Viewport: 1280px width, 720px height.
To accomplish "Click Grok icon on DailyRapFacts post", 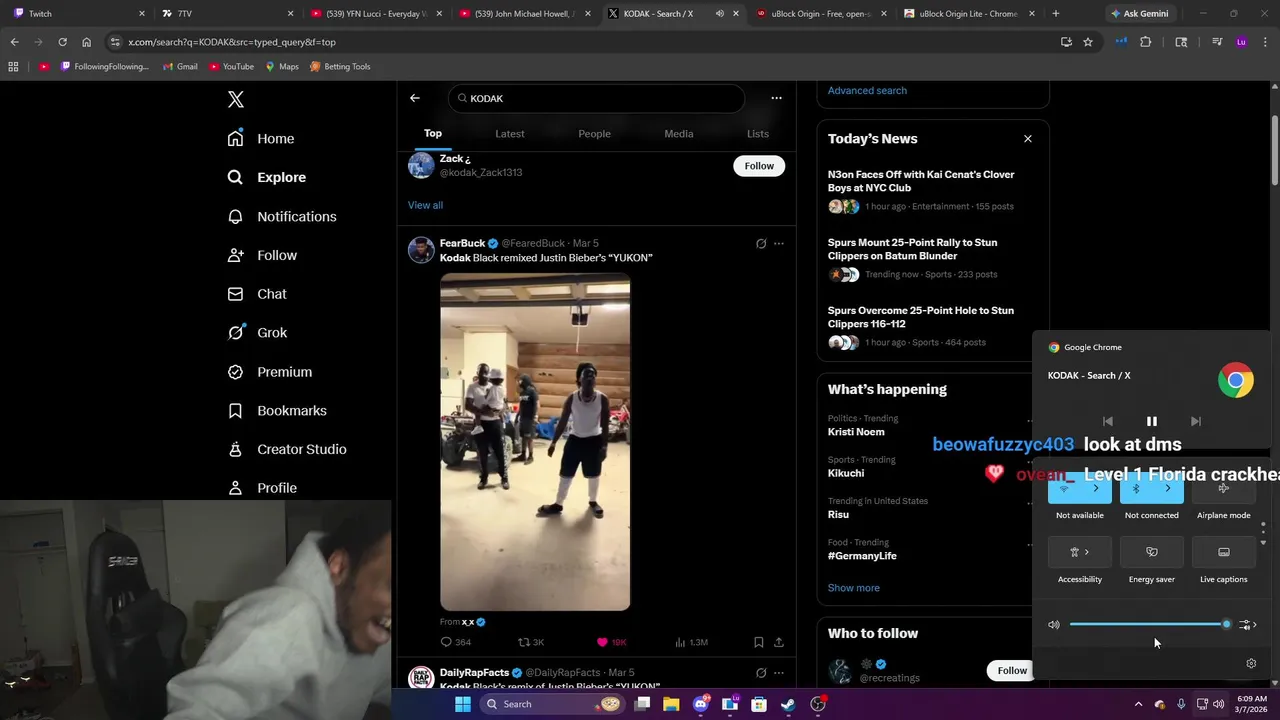I will coord(761,673).
